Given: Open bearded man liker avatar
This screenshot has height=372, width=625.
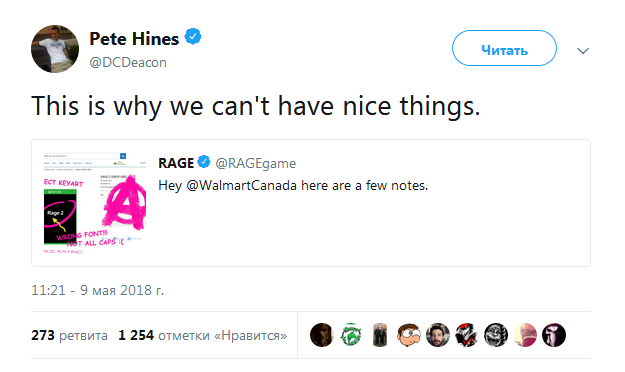Looking at the screenshot, I should coord(438,335).
